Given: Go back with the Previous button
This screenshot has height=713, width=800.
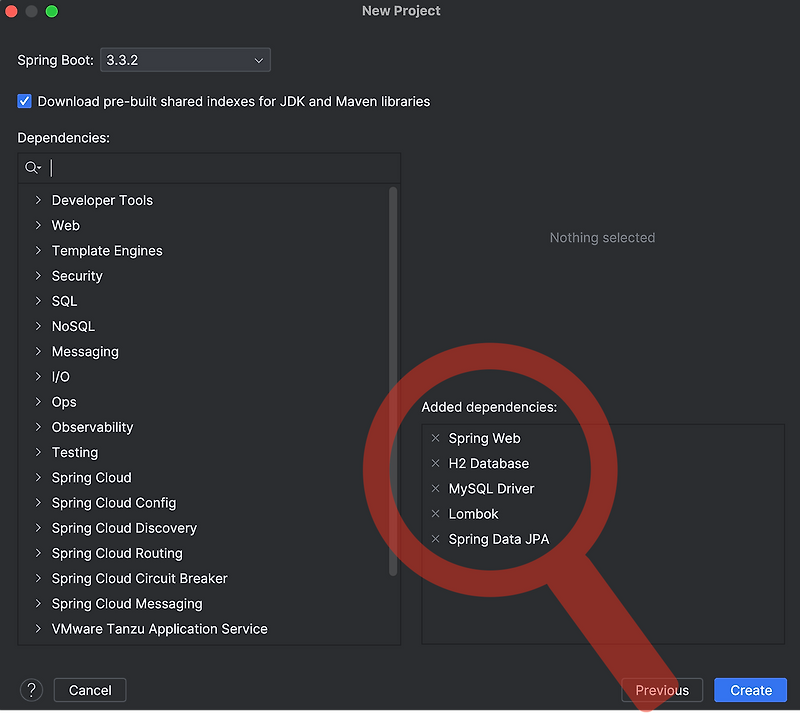Looking at the screenshot, I should pyautogui.click(x=662, y=690).
